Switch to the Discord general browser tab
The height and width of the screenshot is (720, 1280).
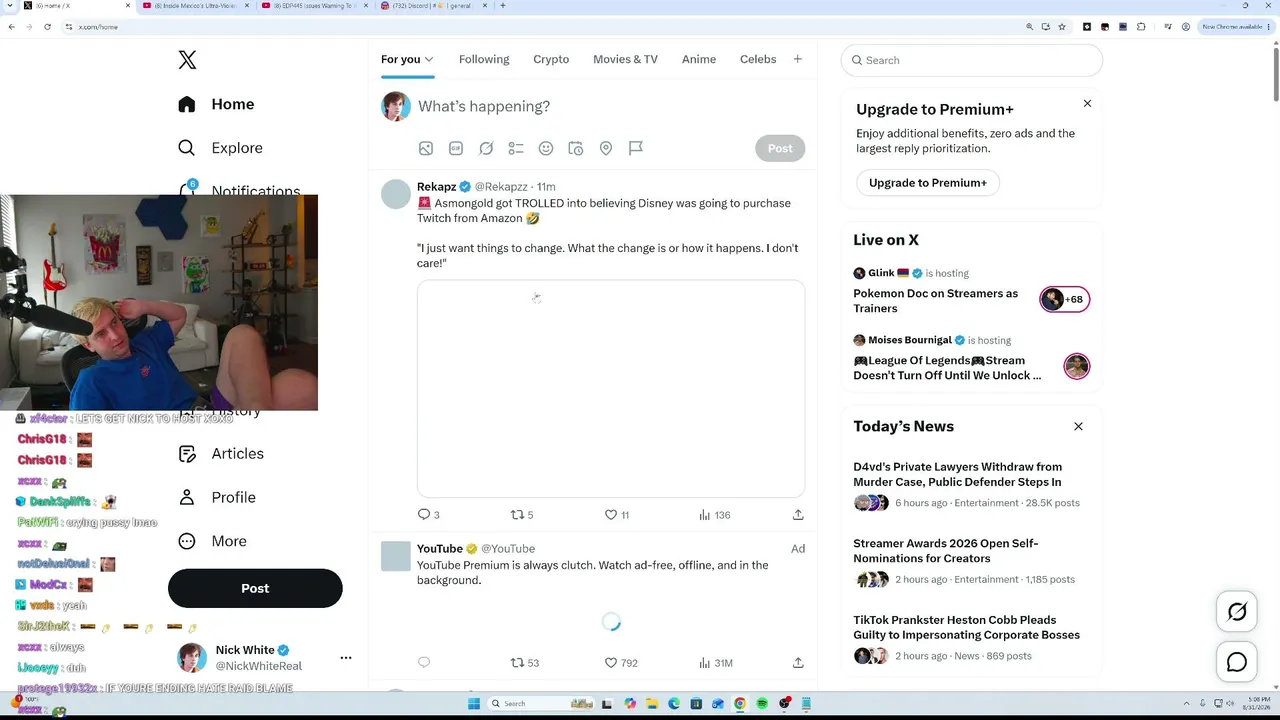point(432,6)
